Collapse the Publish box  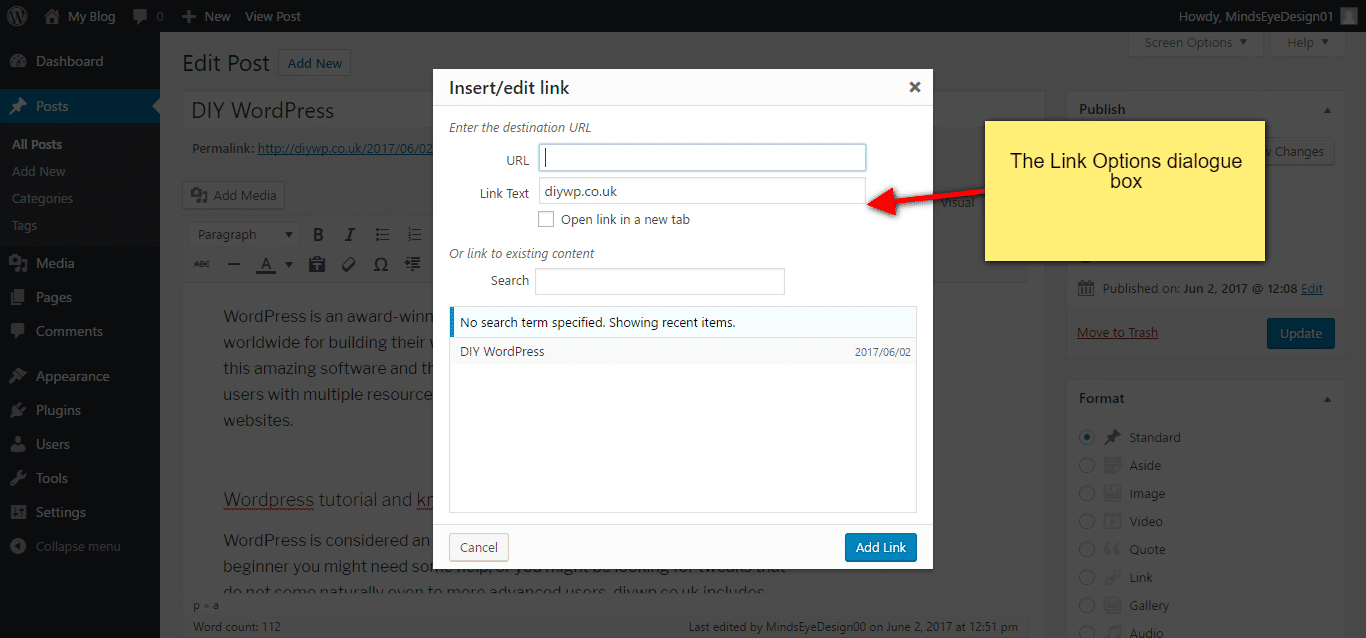click(1328, 109)
